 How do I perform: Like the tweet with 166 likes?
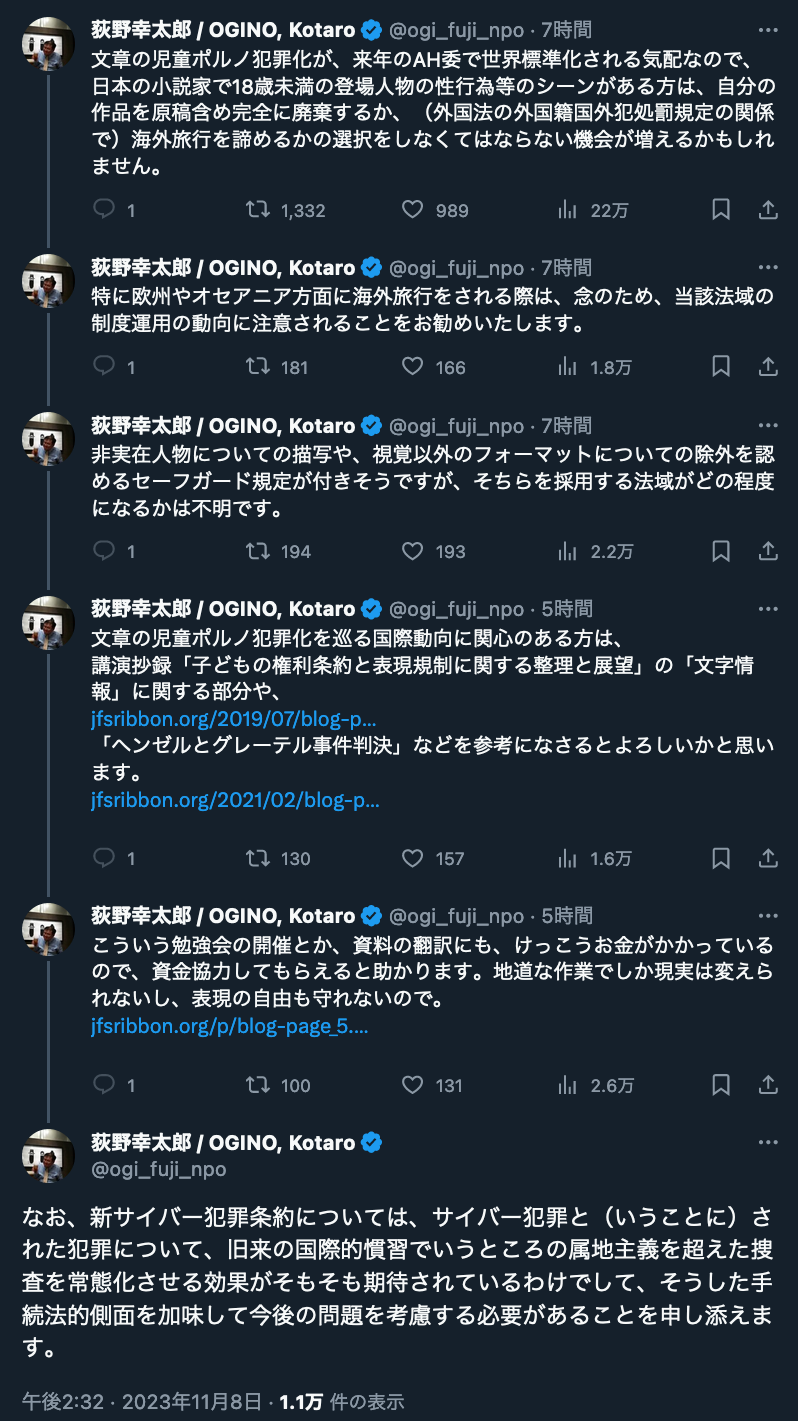point(413,367)
